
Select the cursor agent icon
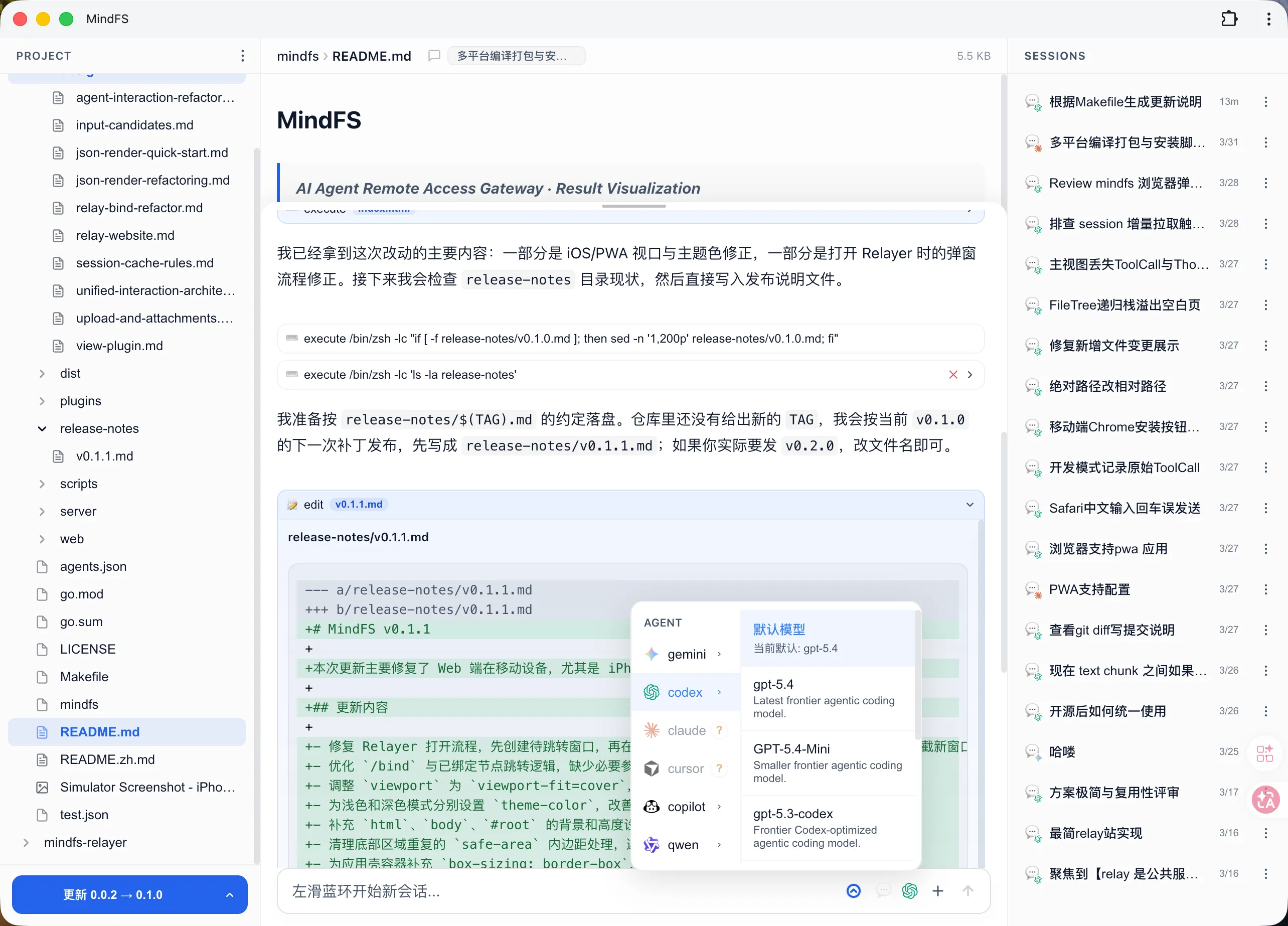click(652, 768)
